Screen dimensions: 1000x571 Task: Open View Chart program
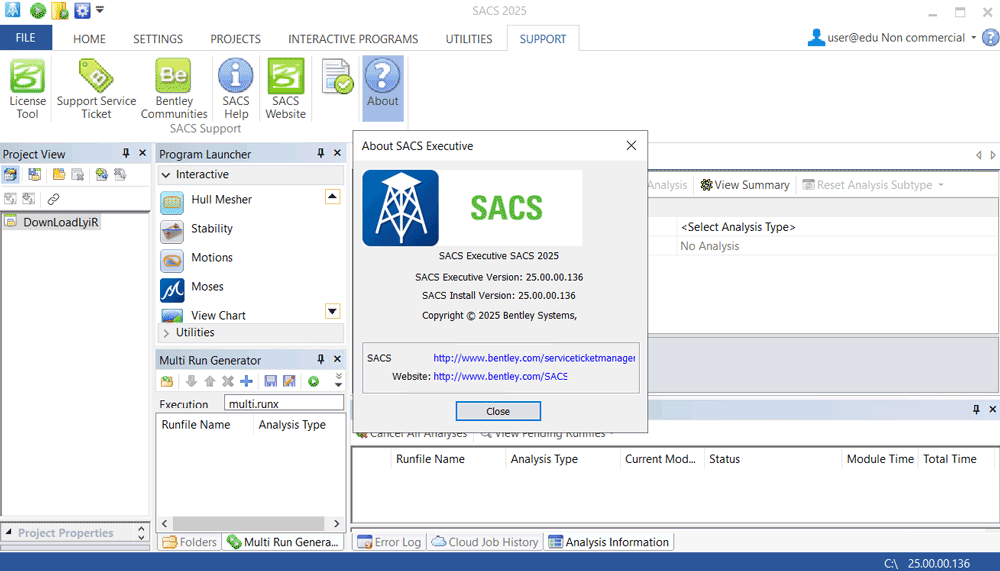click(218, 315)
